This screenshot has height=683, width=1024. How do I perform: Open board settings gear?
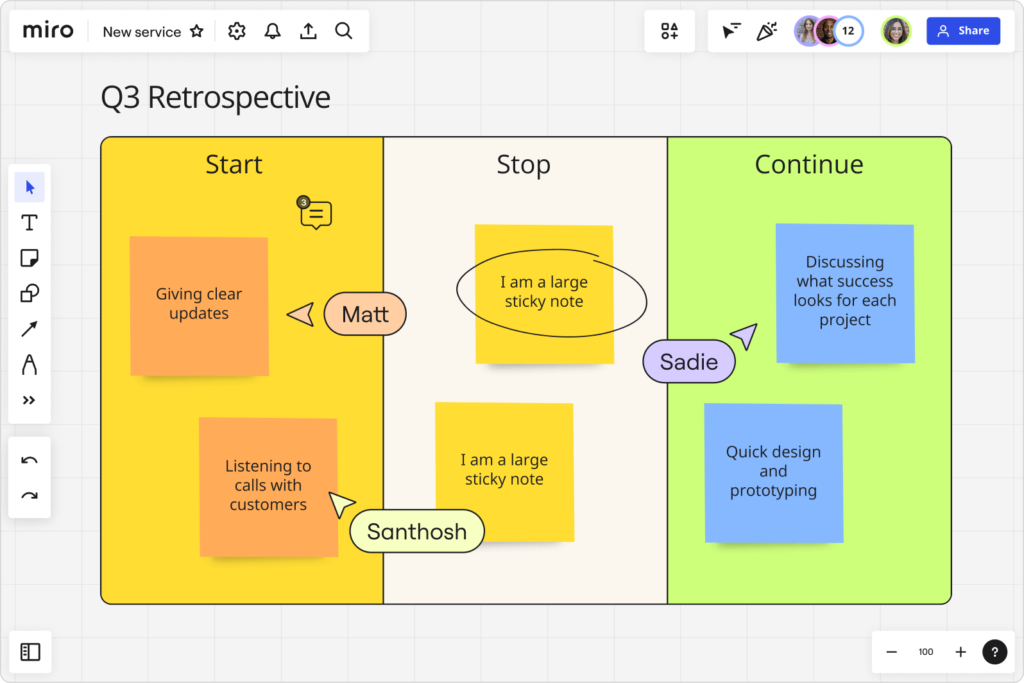tap(237, 32)
